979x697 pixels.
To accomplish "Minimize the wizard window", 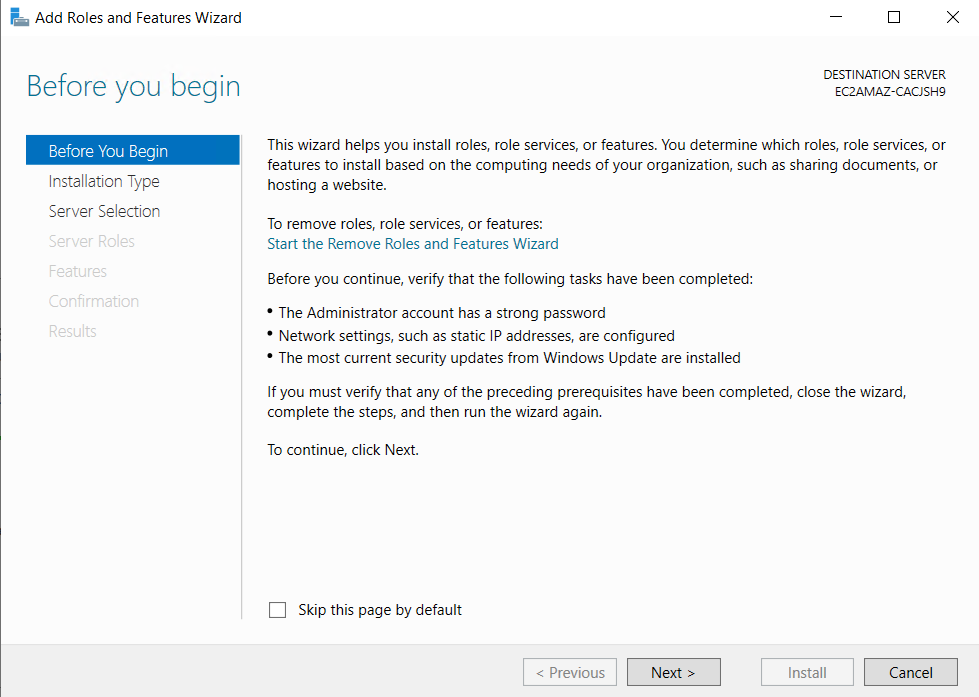I will click(x=835, y=17).
